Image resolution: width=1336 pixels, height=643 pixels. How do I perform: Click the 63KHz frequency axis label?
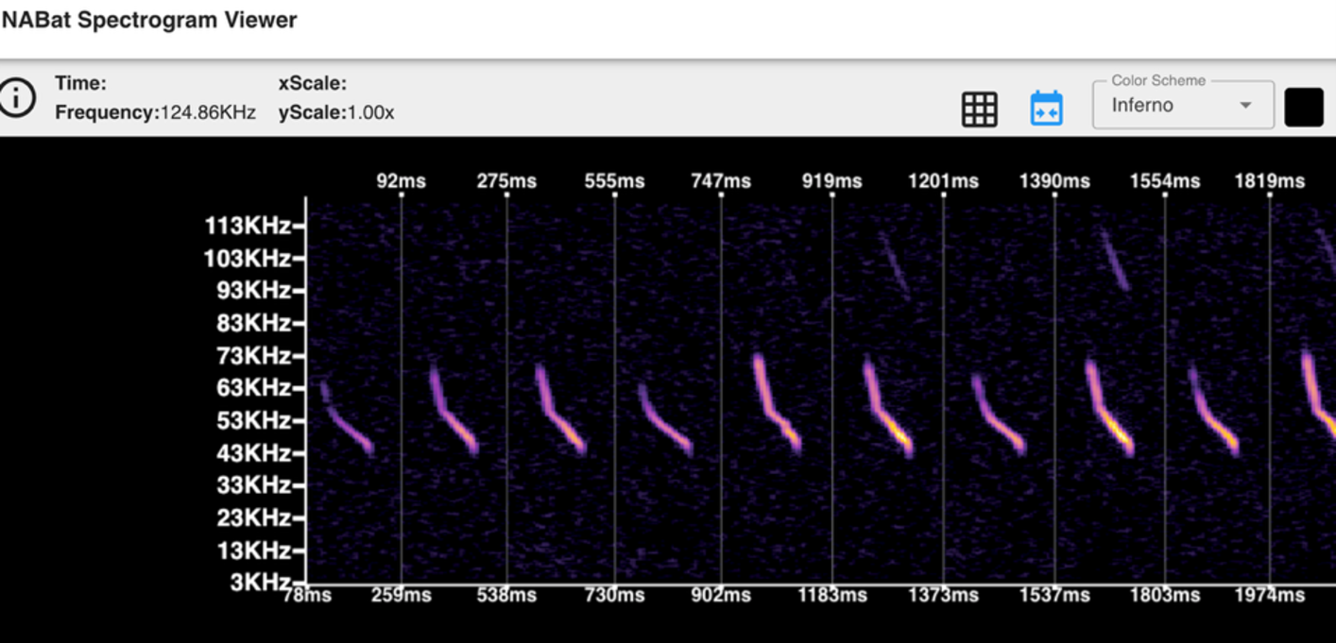[254, 388]
